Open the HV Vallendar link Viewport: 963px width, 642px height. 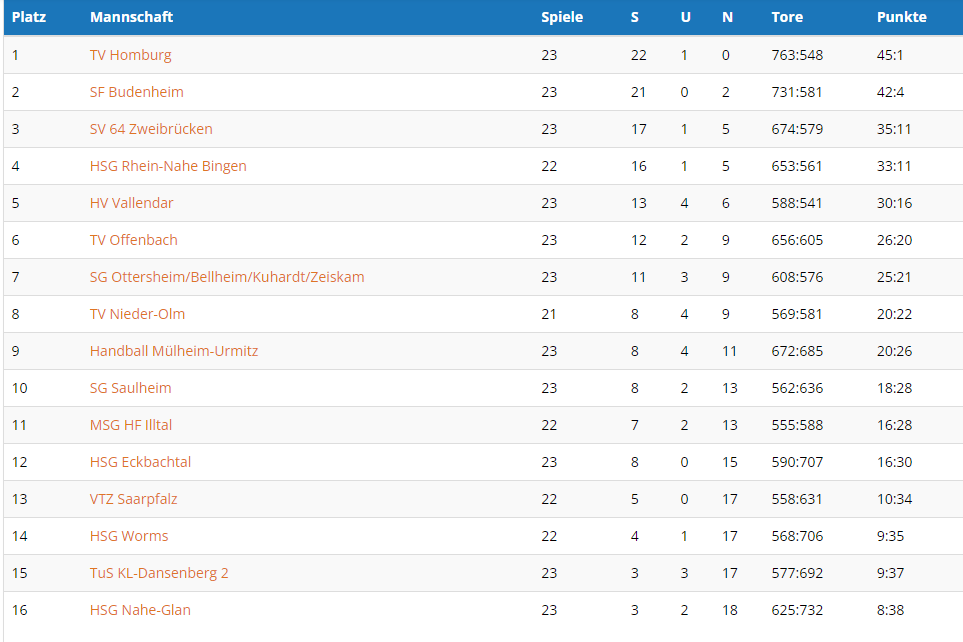click(131, 203)
